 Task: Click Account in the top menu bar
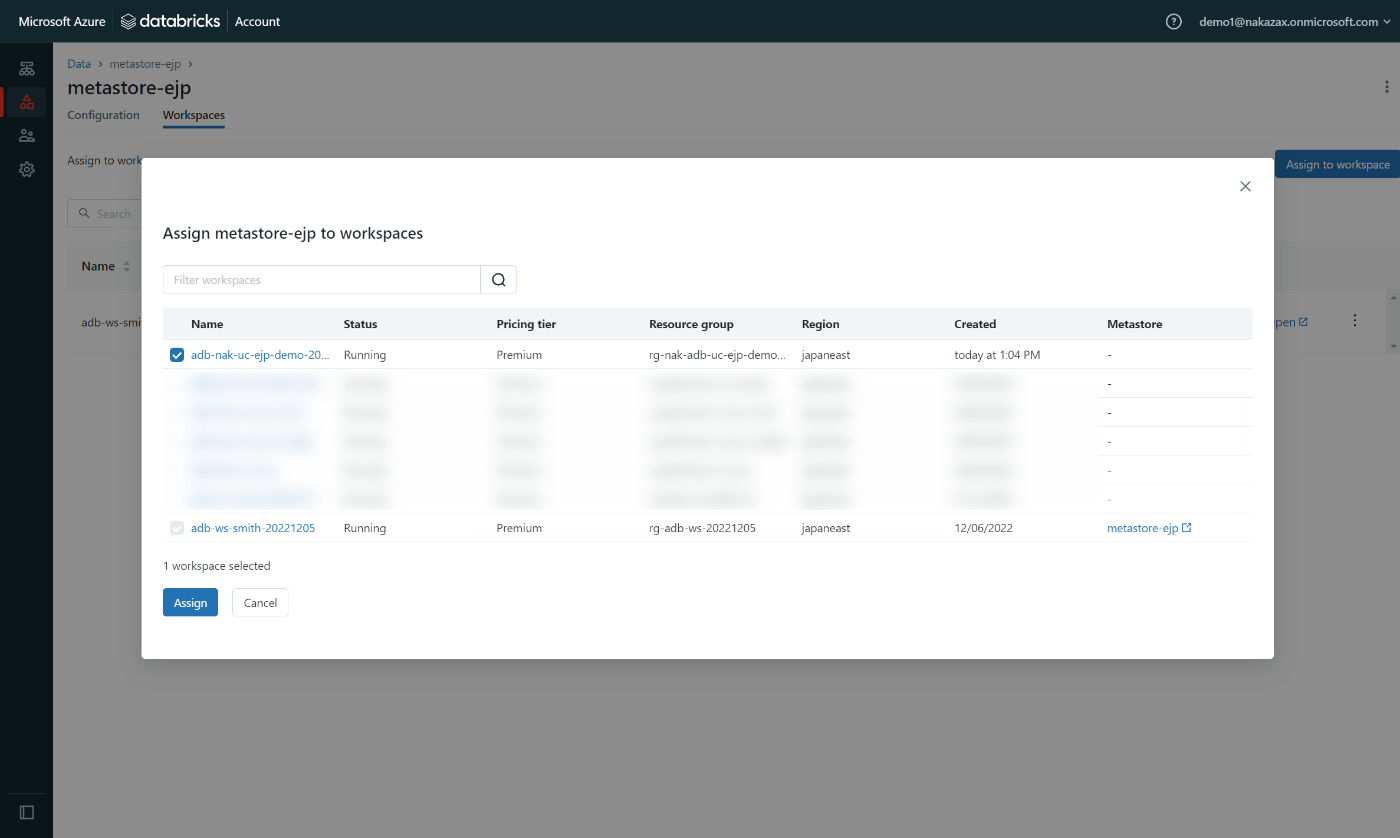(257, 20)
